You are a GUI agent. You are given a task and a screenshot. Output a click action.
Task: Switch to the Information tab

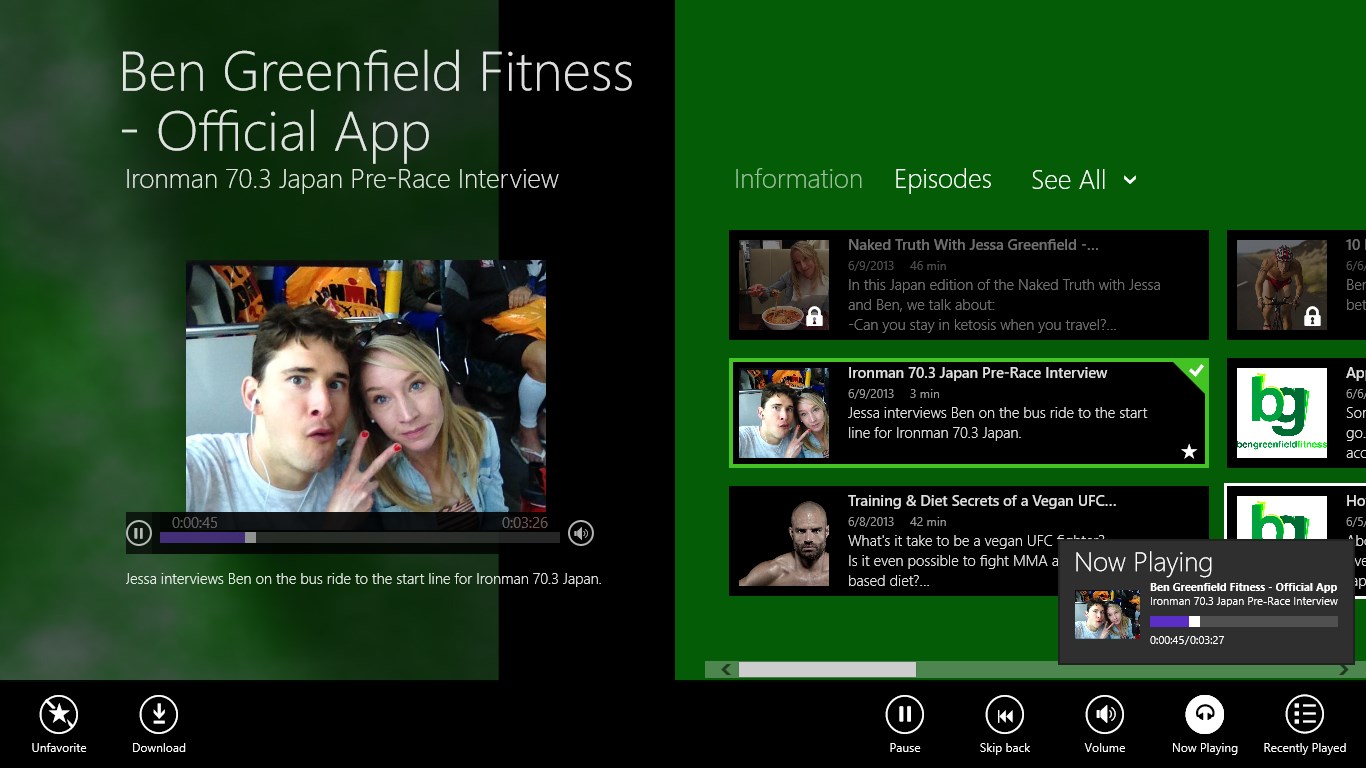coord(798,179)
